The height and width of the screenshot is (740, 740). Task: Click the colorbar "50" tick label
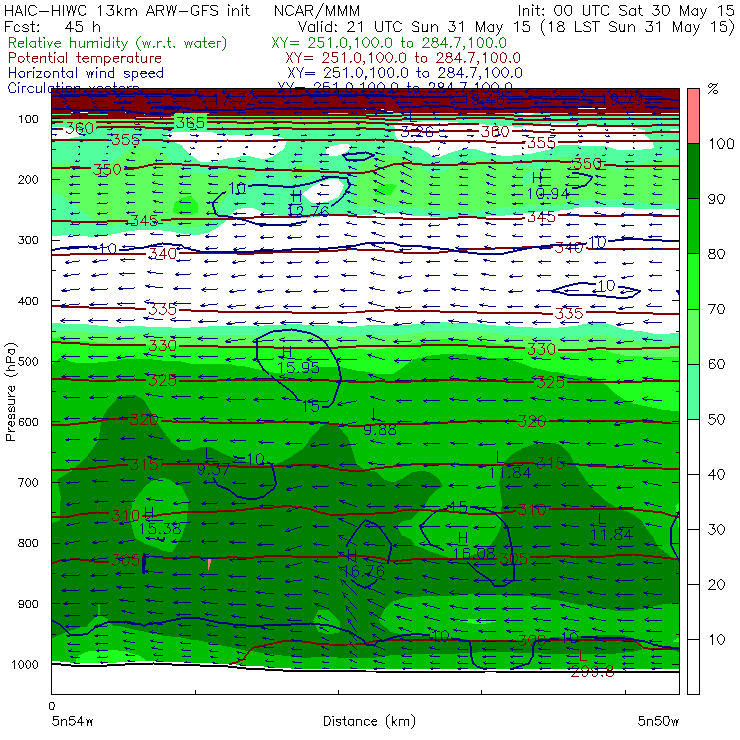click(717, 419)
